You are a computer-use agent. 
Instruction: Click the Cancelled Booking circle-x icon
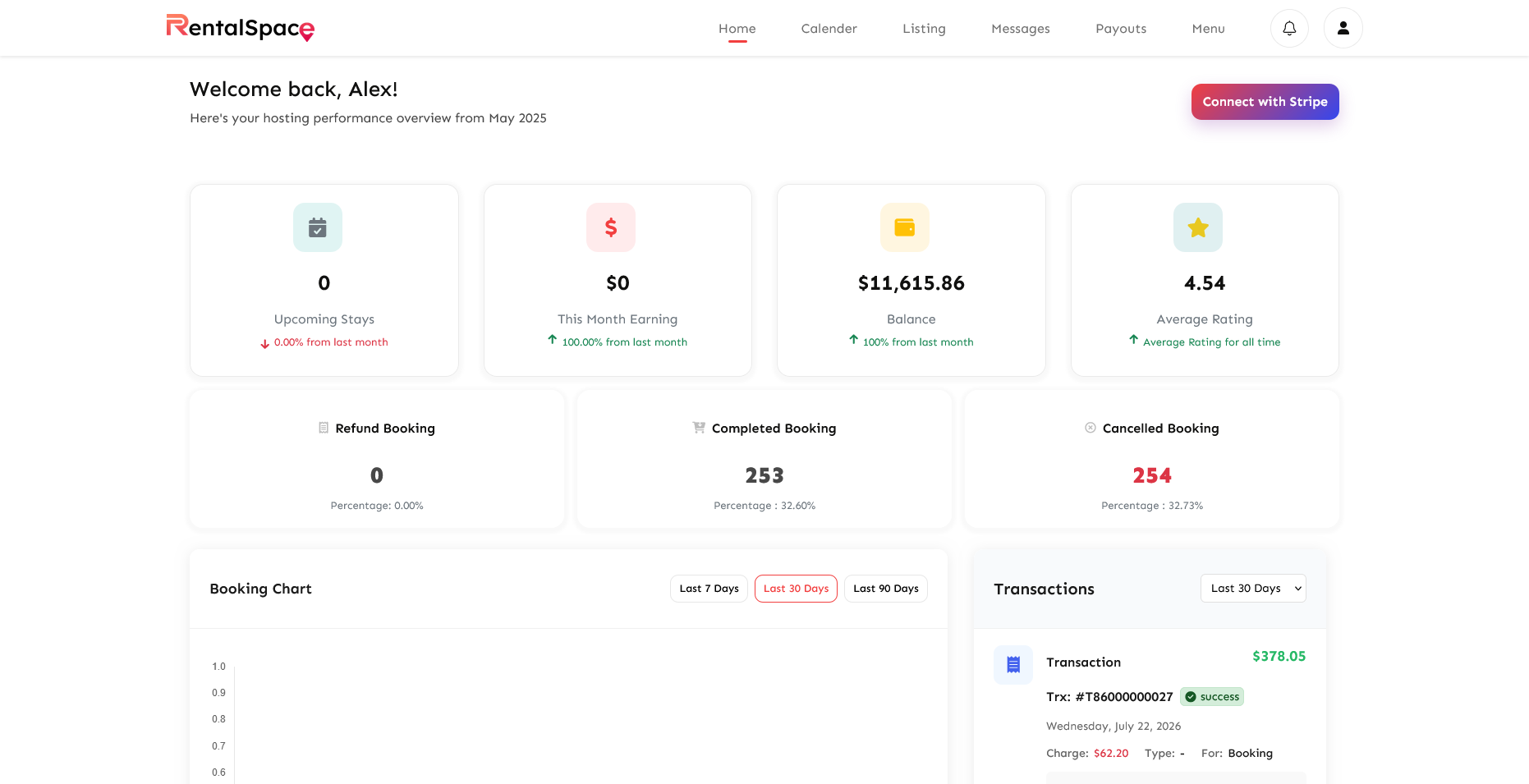point(1091,428)
